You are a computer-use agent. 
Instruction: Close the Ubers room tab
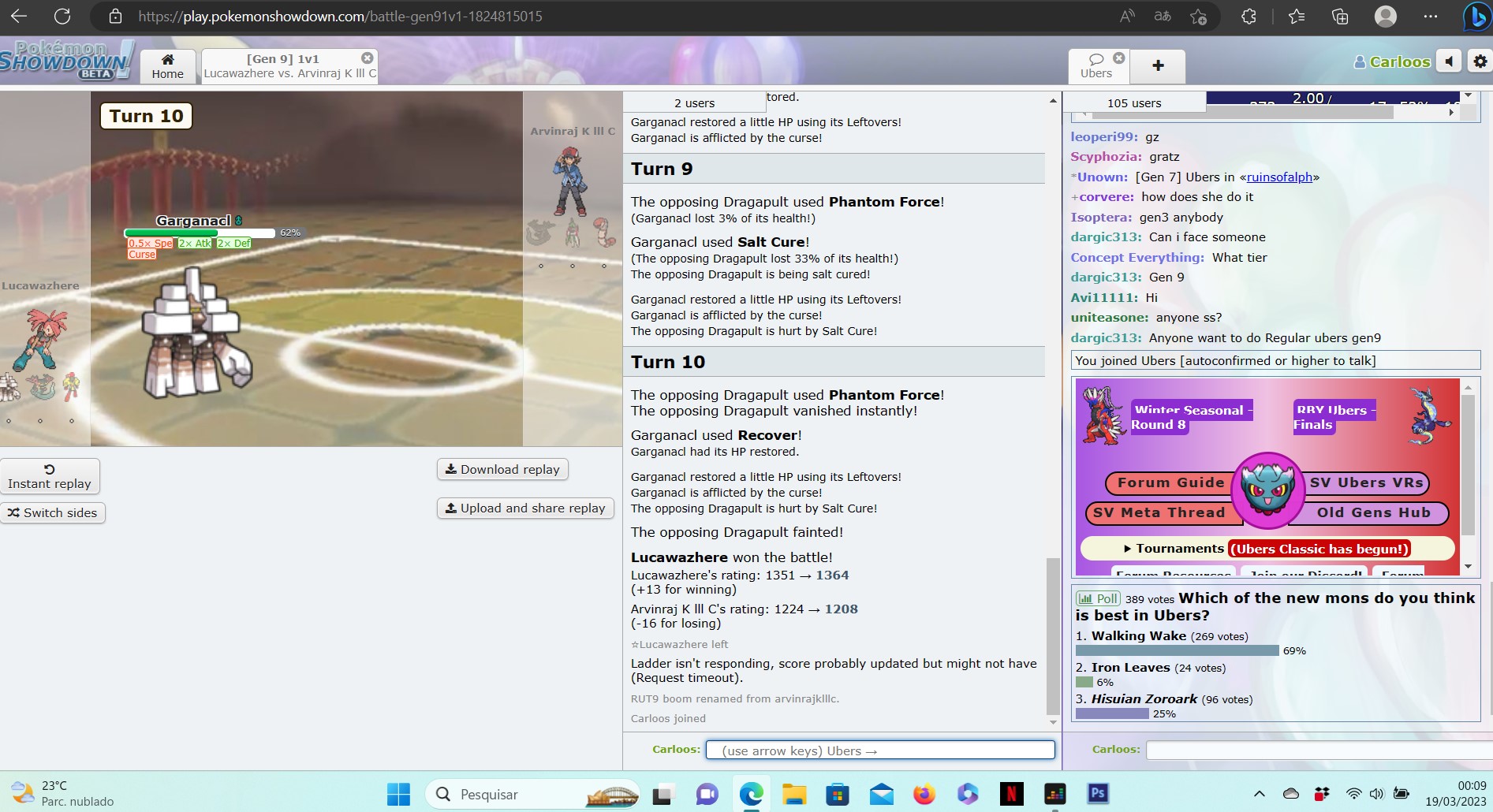(1118, 58)
